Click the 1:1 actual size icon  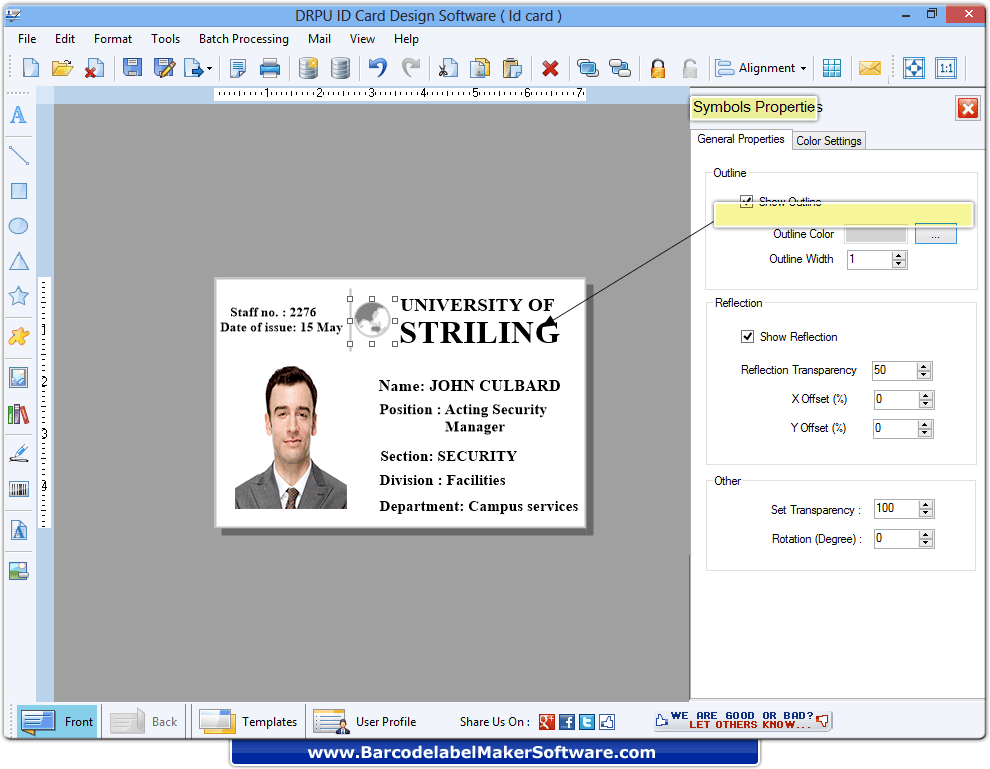[946, 68]
